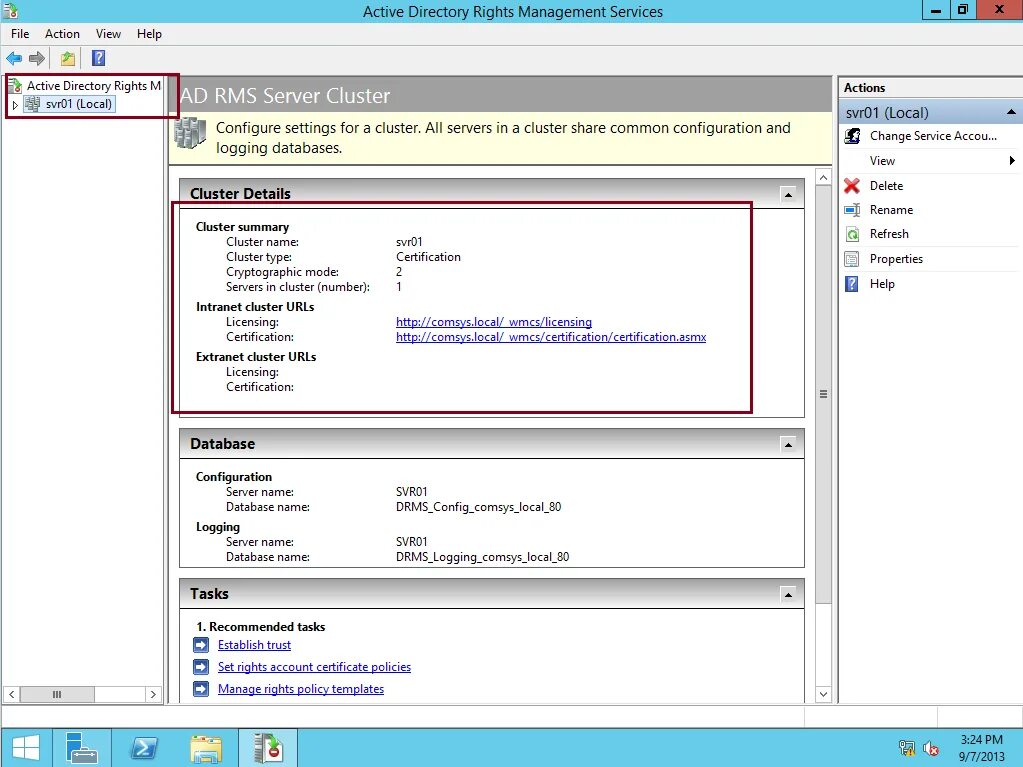Open the certification.asmx URL link
1023x767 pixels.
pyautogui.click(x=551, y=337)
